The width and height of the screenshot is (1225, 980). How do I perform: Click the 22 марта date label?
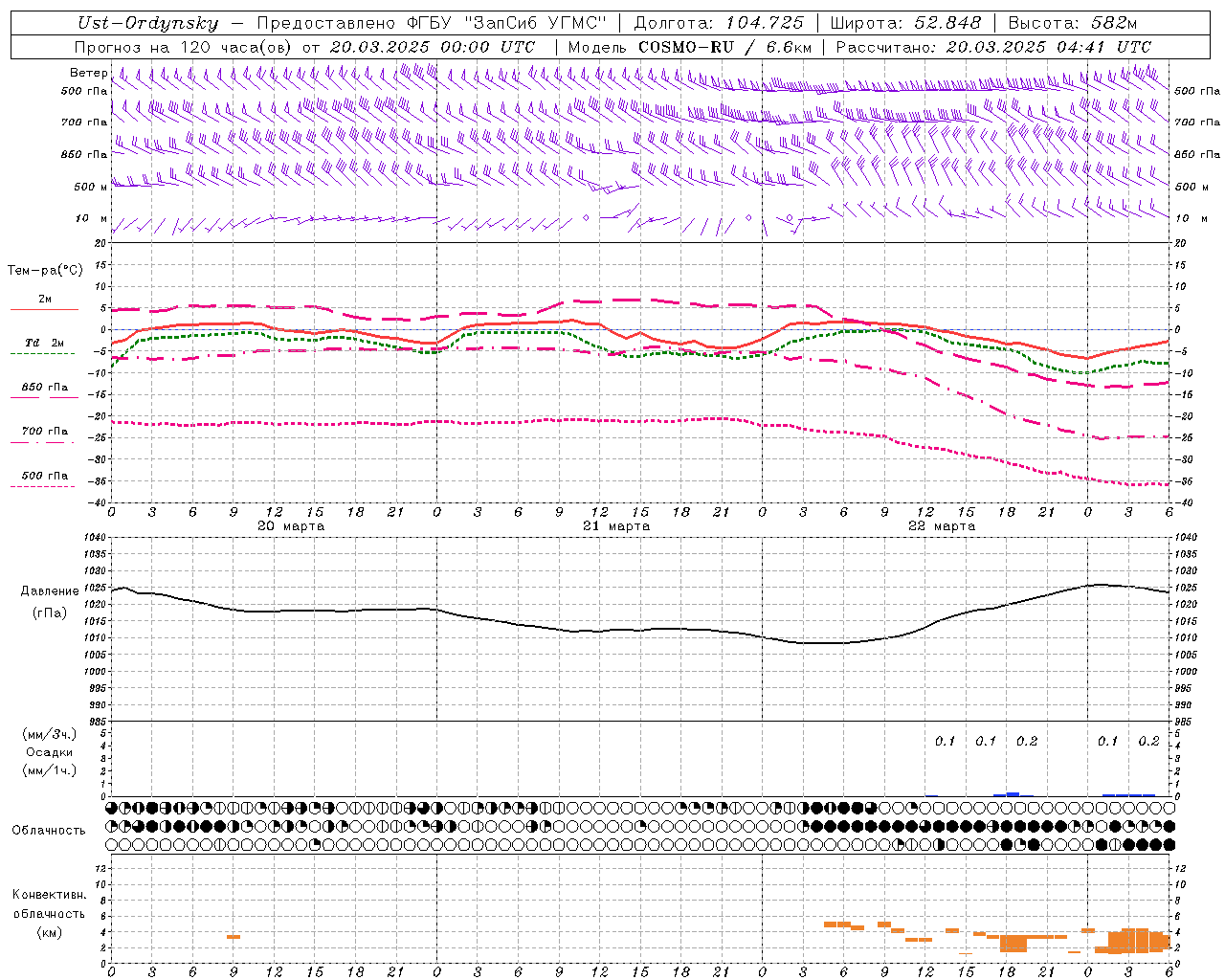click(942, 525)
